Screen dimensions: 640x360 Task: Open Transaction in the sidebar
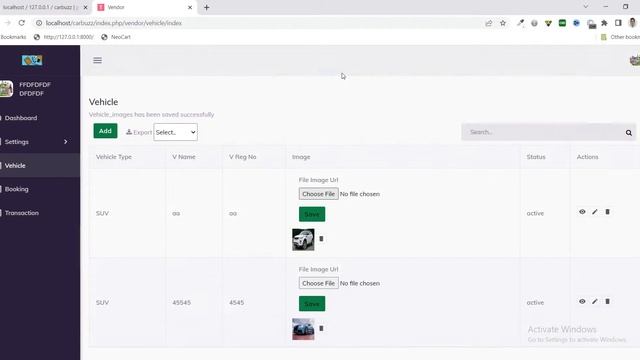pos(22,213)
